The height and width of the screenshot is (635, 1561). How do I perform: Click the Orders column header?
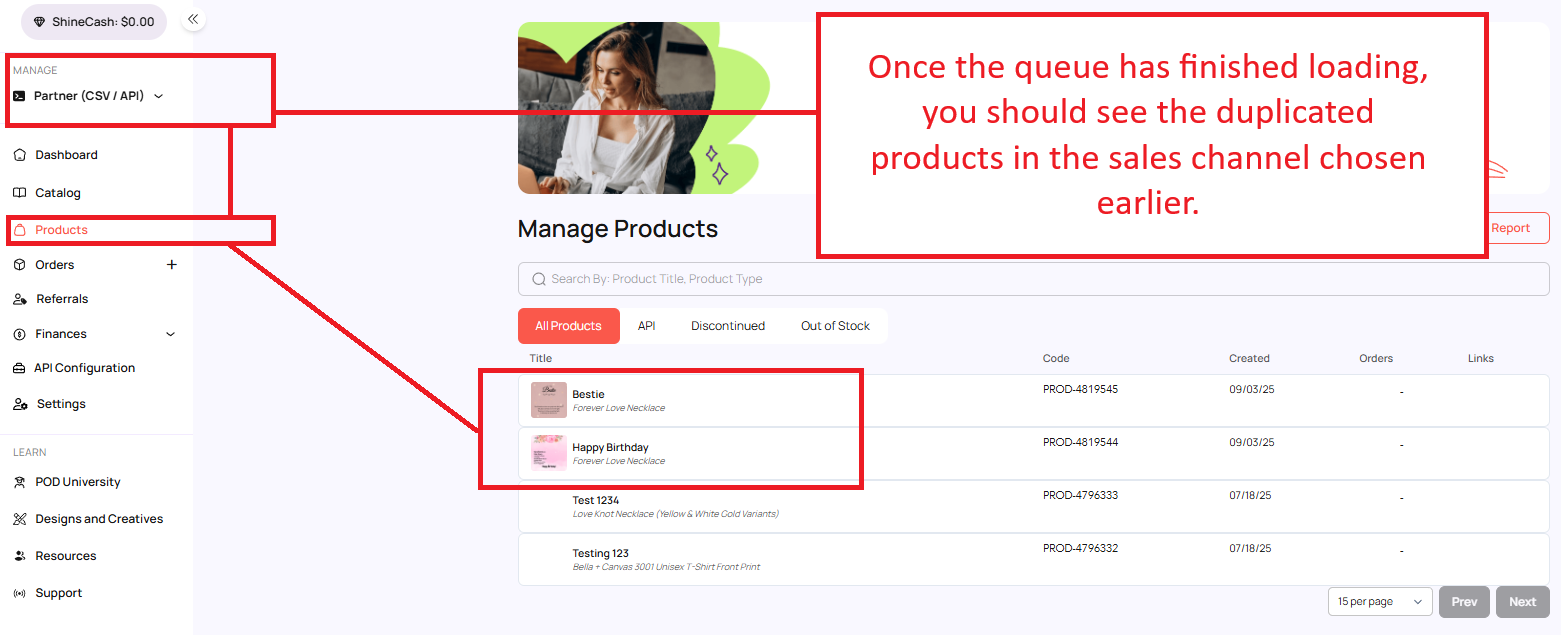tap(1376, 358)
